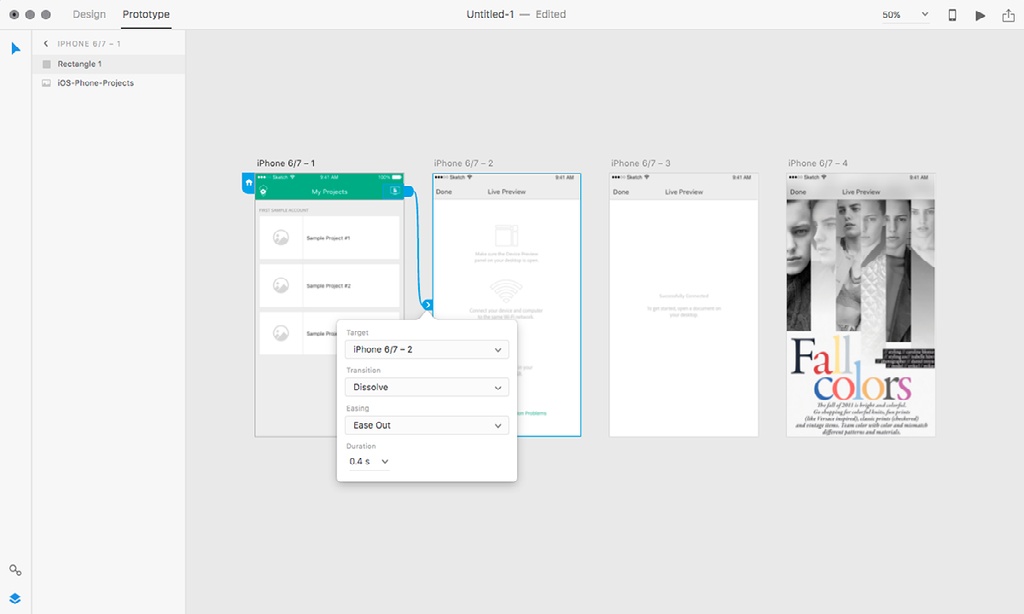Select artboard title iPhone 6/7 – 1
Image resolution: width=1024 pixels, height=614 pixels.
pyautogui.click(x=285, y=163)
